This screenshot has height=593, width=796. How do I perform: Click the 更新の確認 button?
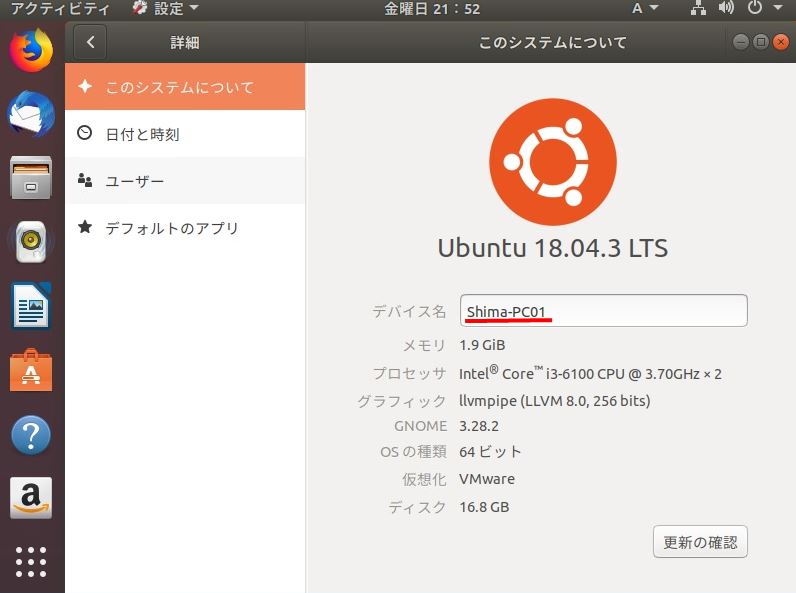[700, 542]
